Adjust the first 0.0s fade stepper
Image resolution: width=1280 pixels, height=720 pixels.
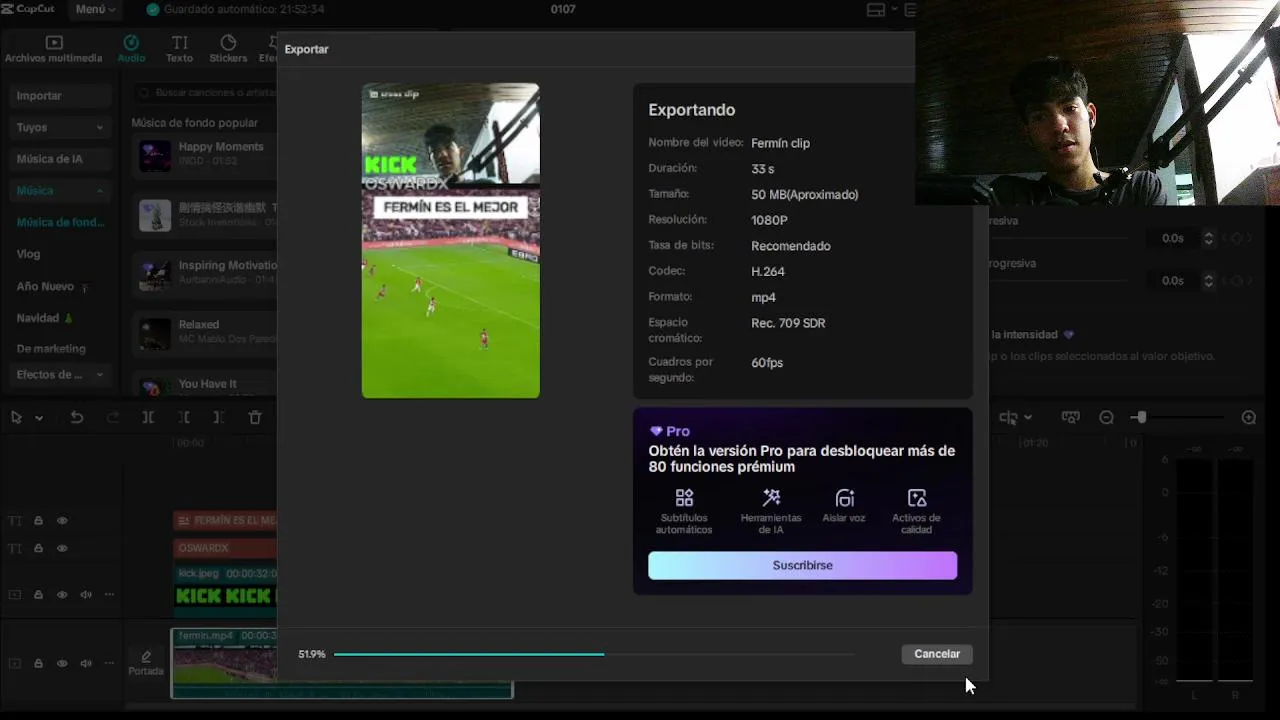click(x=1208, y=238)
